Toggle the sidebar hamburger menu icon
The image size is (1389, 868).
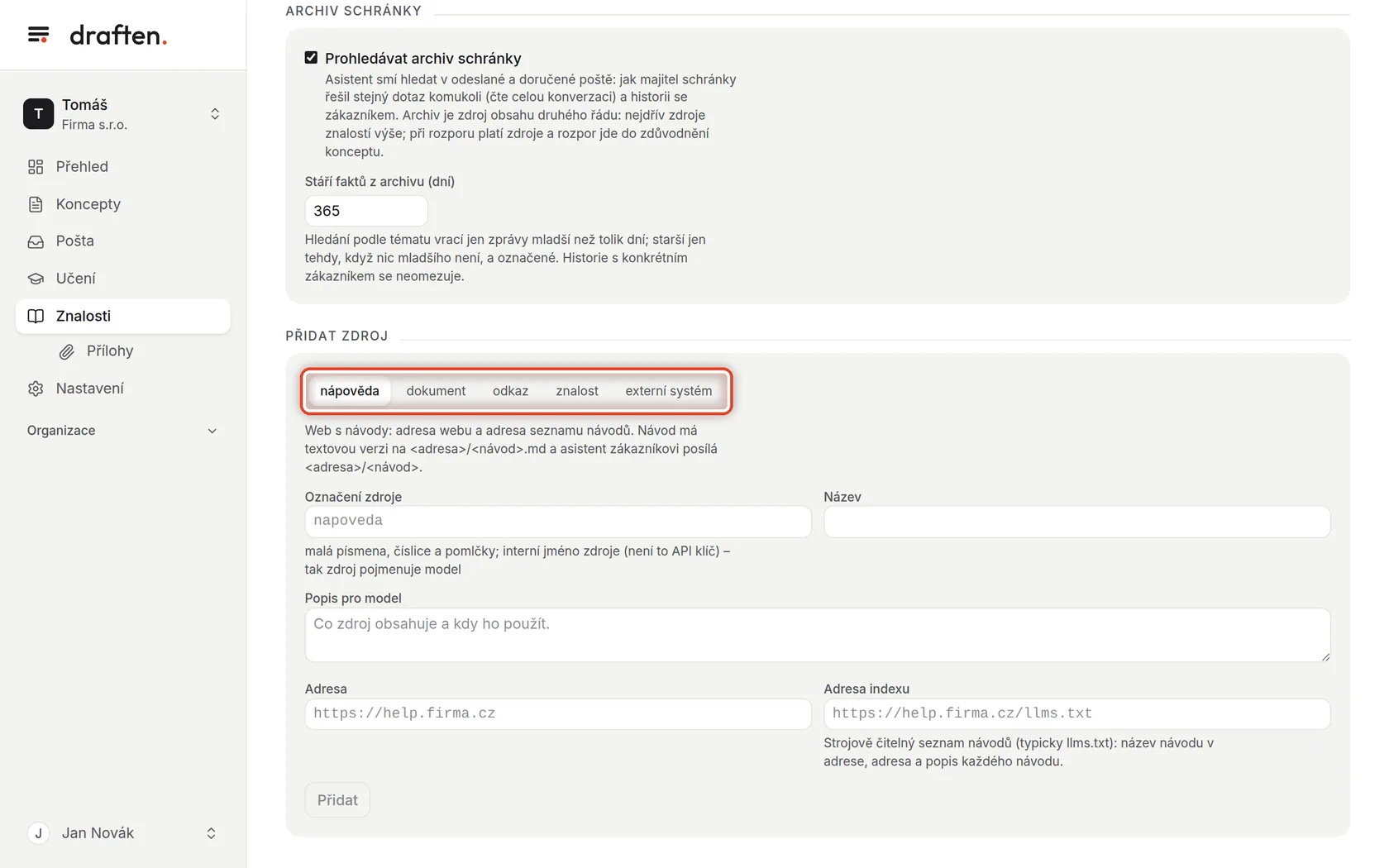38,35
